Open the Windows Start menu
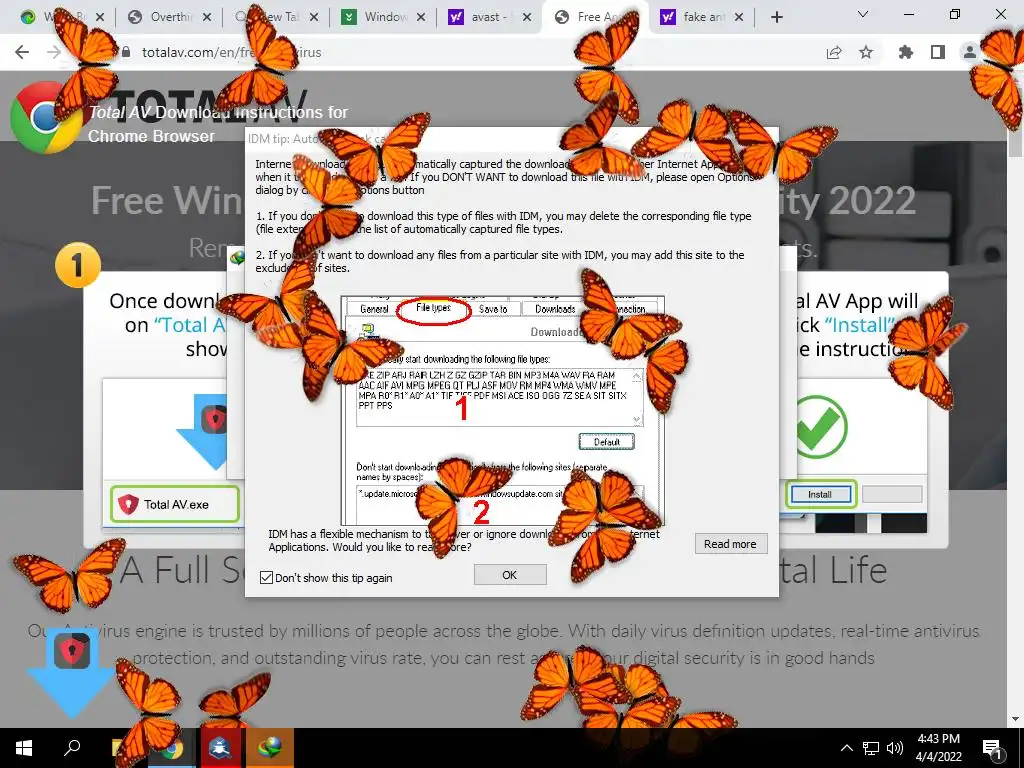The height and width of the screenshot is (768, 1024). click(24, 748)
